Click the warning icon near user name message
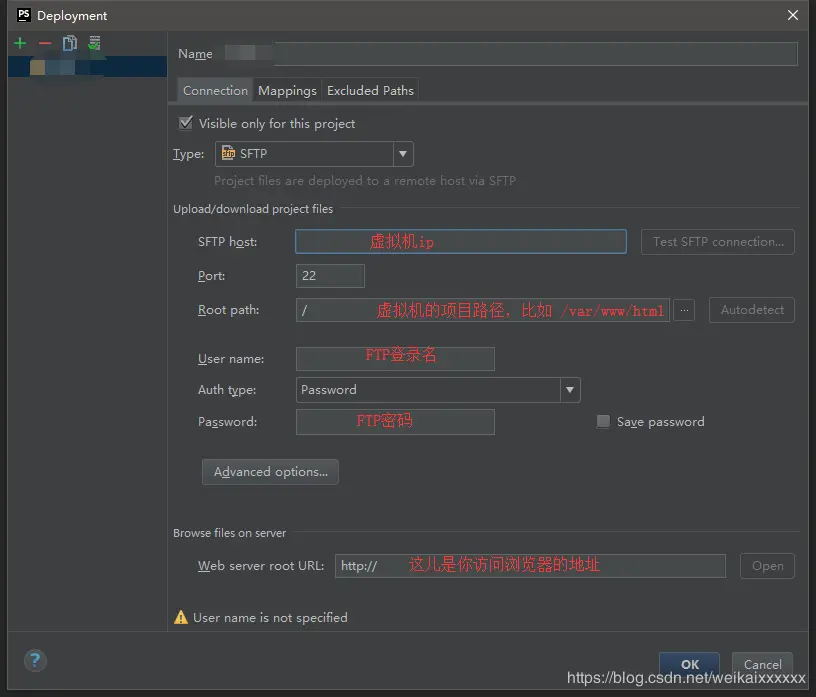The width and height of the screenshot is (816, 697). [181, 617]
